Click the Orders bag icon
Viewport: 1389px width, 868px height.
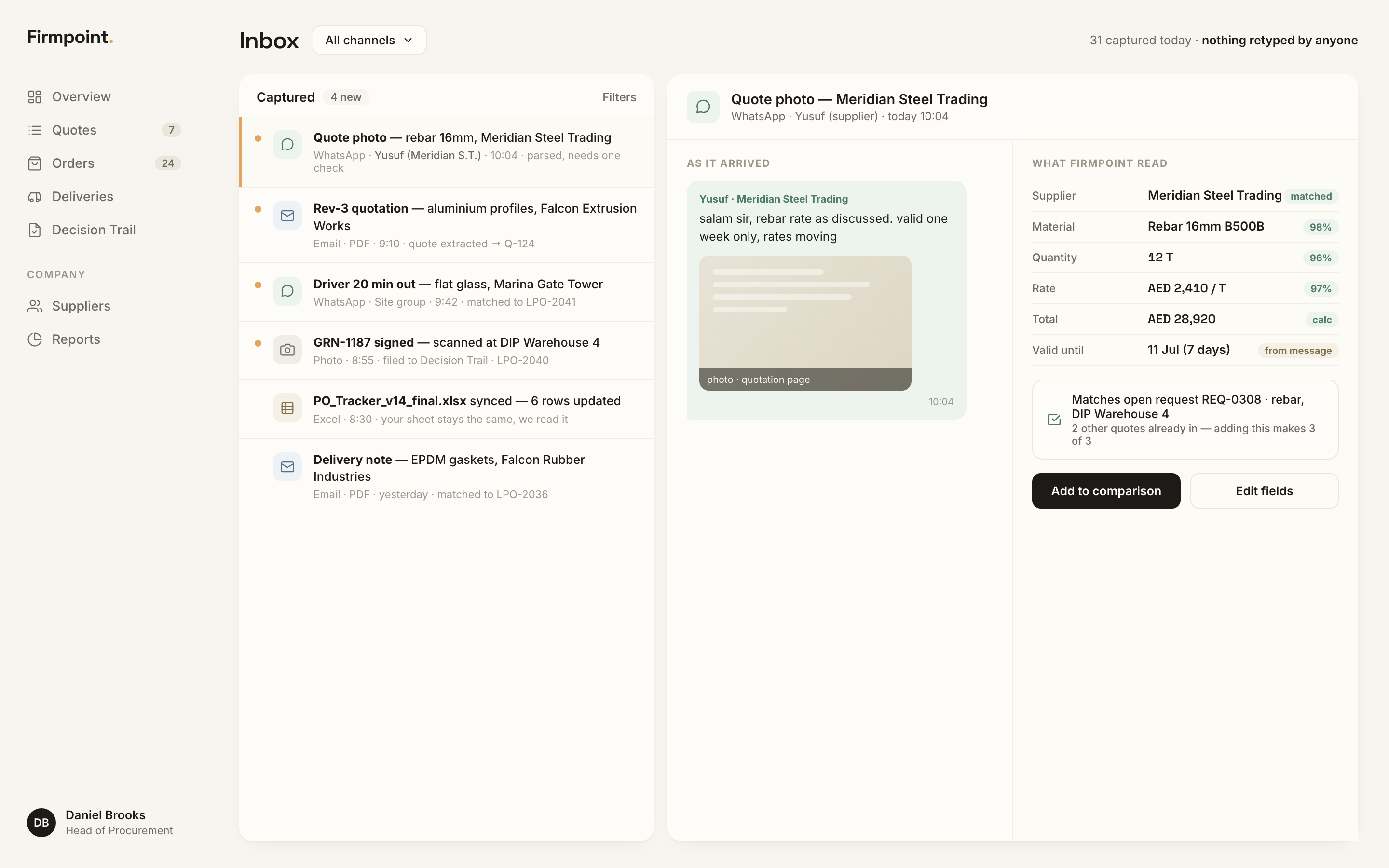tap(34, 163)
